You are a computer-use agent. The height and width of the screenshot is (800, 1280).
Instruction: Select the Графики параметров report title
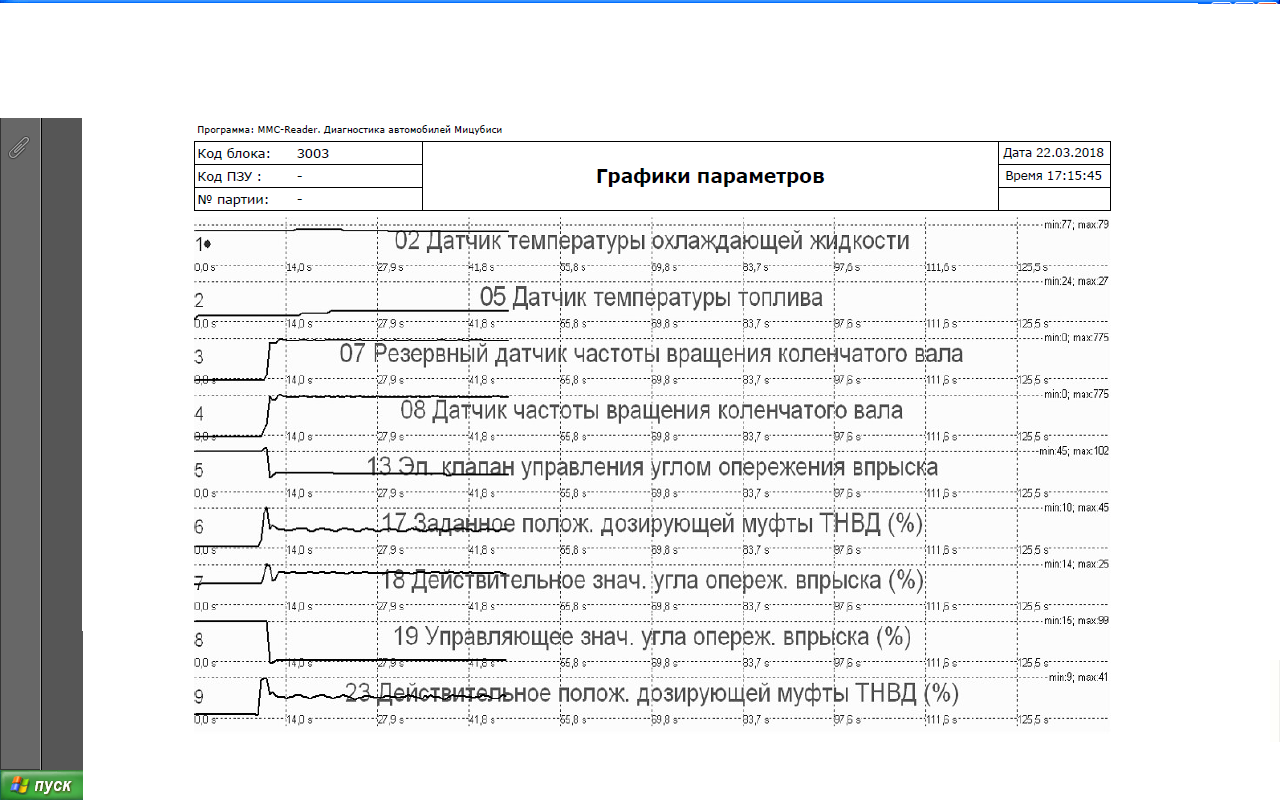tap(710, 177)
